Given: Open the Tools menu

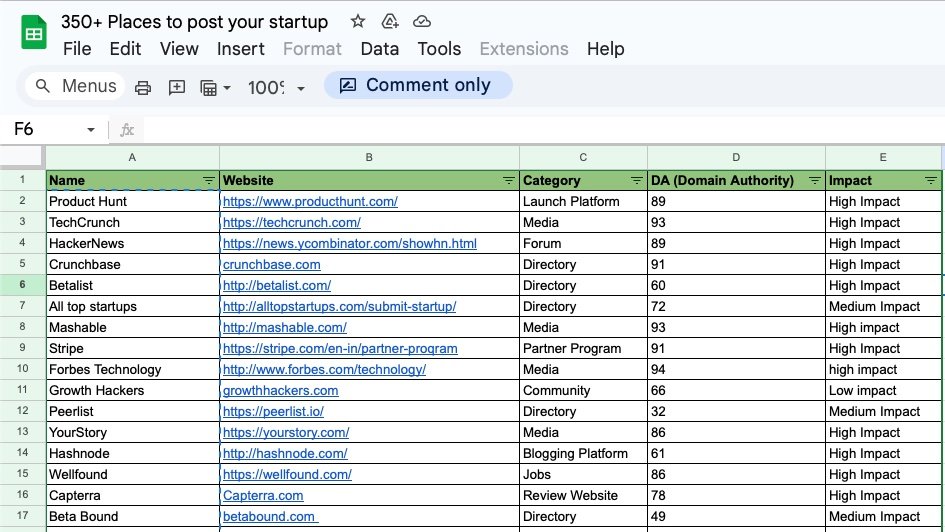Looking at the screenshot, I should click(439, 49).
